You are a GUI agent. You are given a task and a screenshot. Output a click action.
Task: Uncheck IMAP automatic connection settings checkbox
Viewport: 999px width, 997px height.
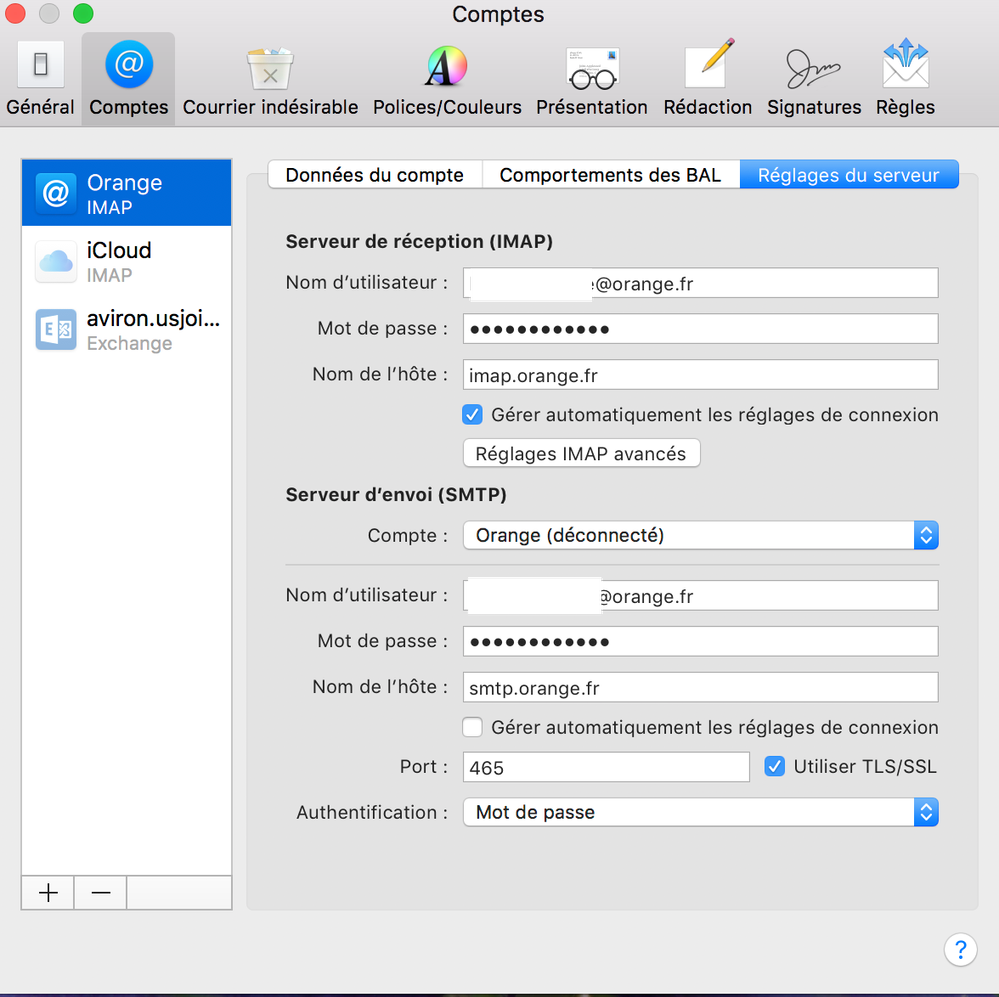472,415
